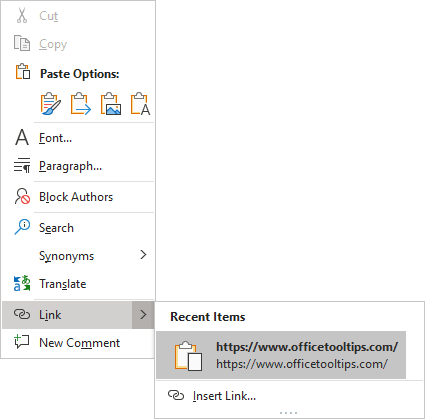Screen dimensions: 425x419
Task: Click the Block Authors person icon
Action: 22,196
